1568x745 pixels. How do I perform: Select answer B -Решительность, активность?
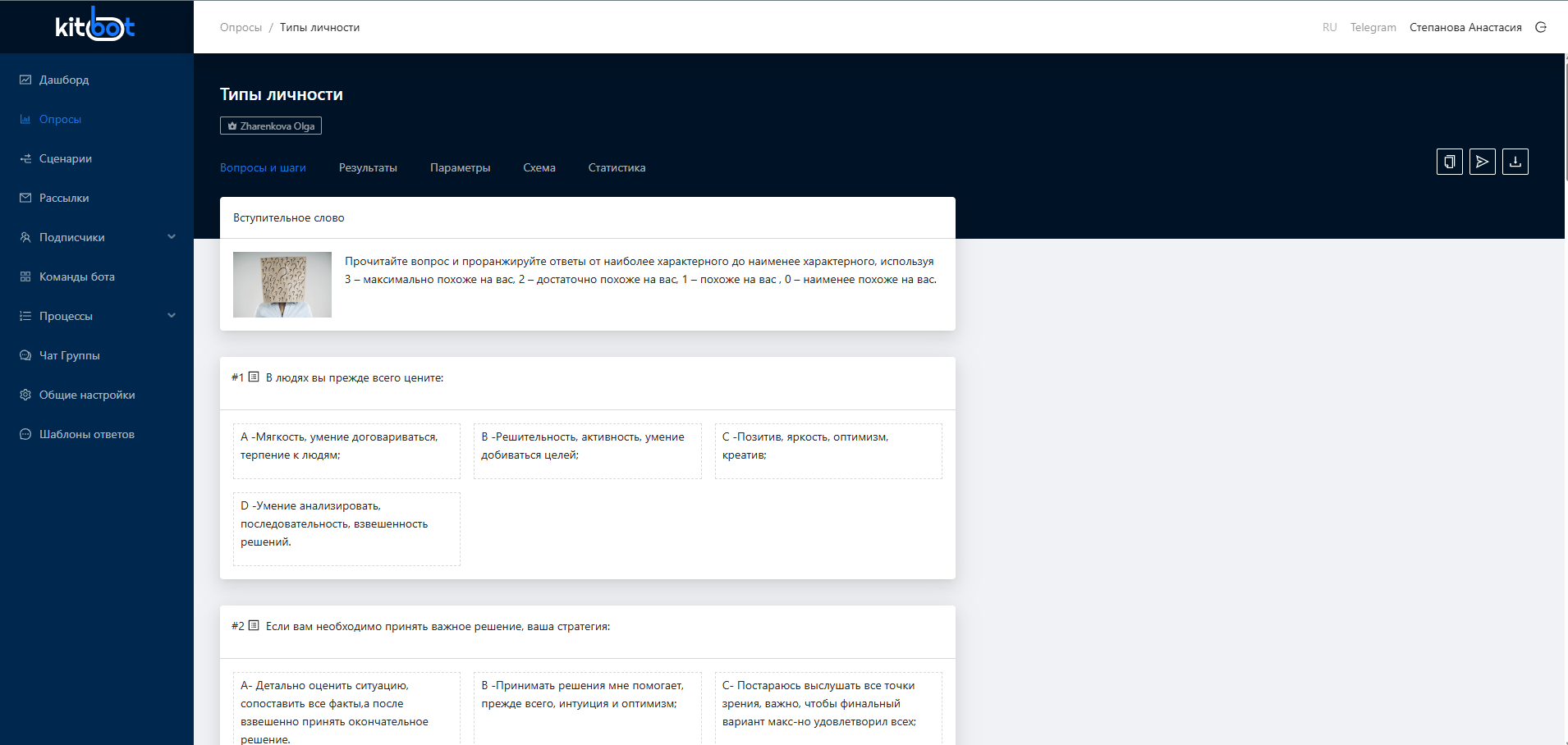(588, 451)
